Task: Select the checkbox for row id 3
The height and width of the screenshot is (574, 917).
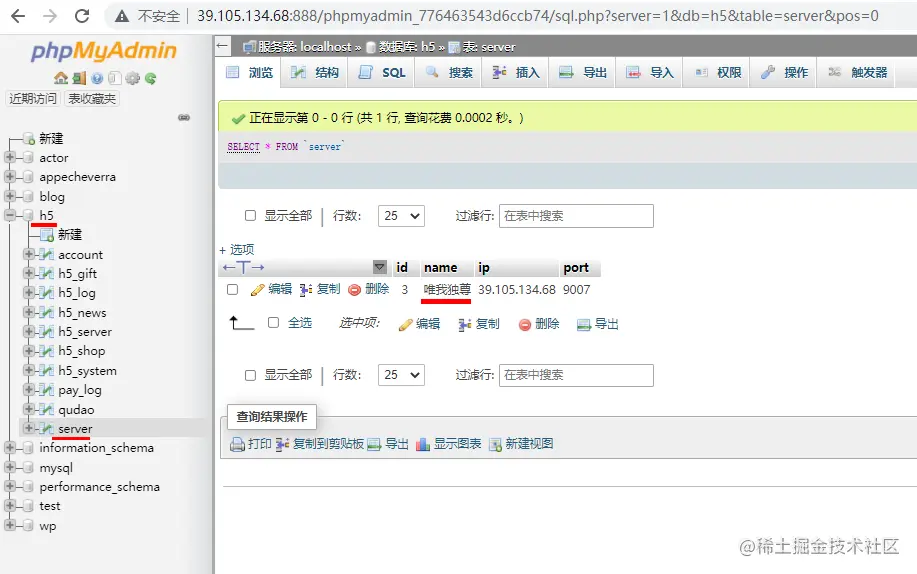Action: tap(232, 290)
